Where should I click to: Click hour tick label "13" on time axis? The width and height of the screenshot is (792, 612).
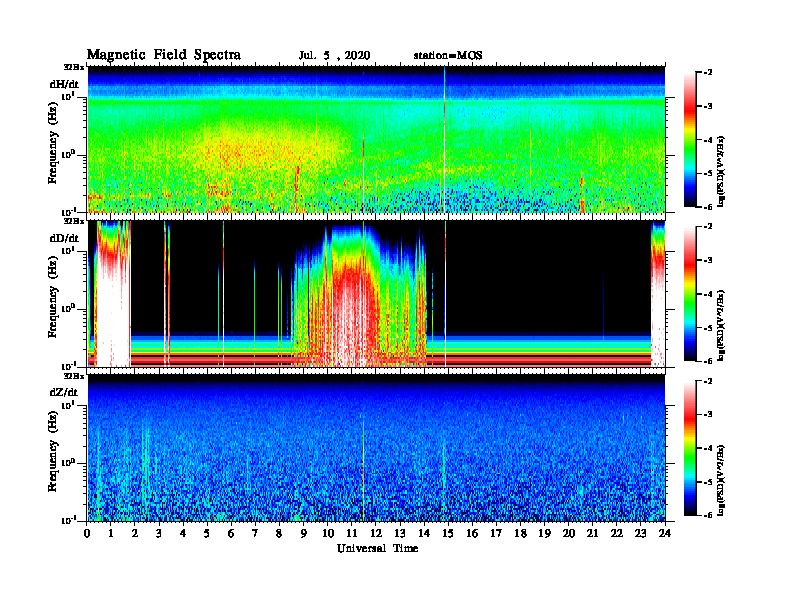click(400, 534)
